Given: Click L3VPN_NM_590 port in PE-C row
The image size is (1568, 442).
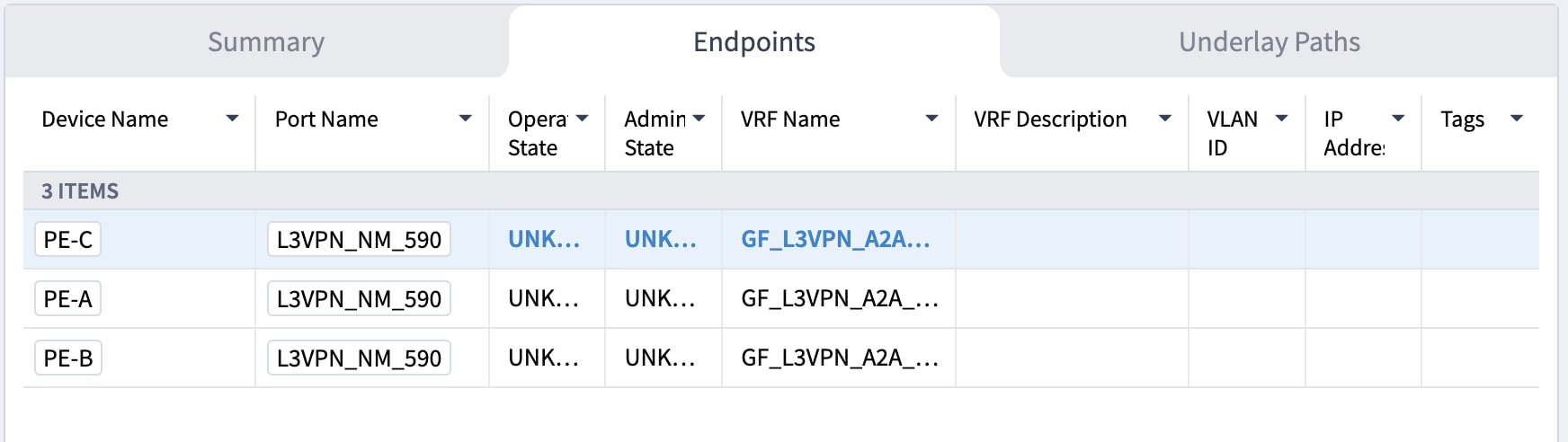Looking at the screenshot, I should point(359,240).
